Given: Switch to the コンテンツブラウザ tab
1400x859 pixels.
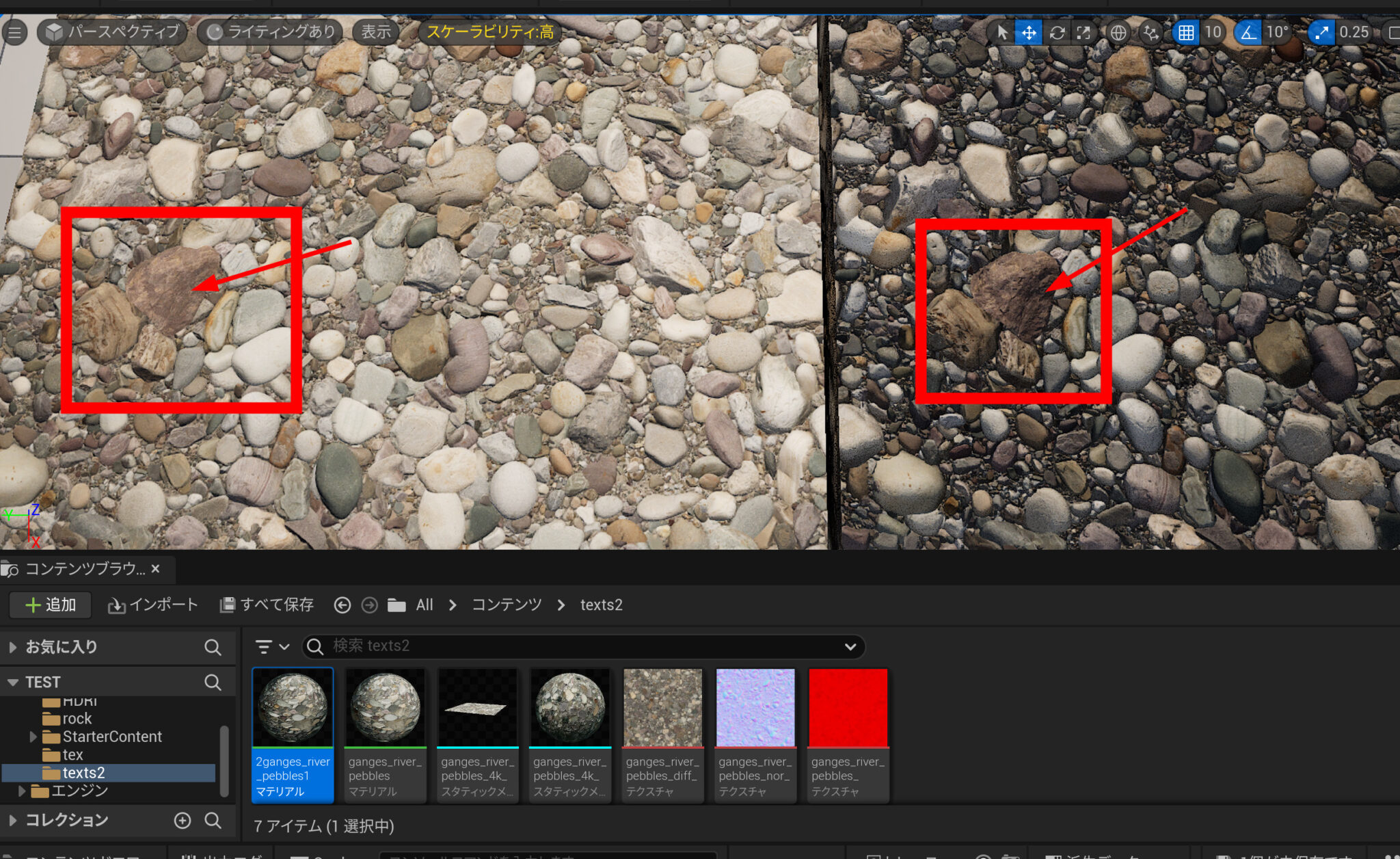Looking at the screenshot, I should pyautogui.click(x=79, y=568).
